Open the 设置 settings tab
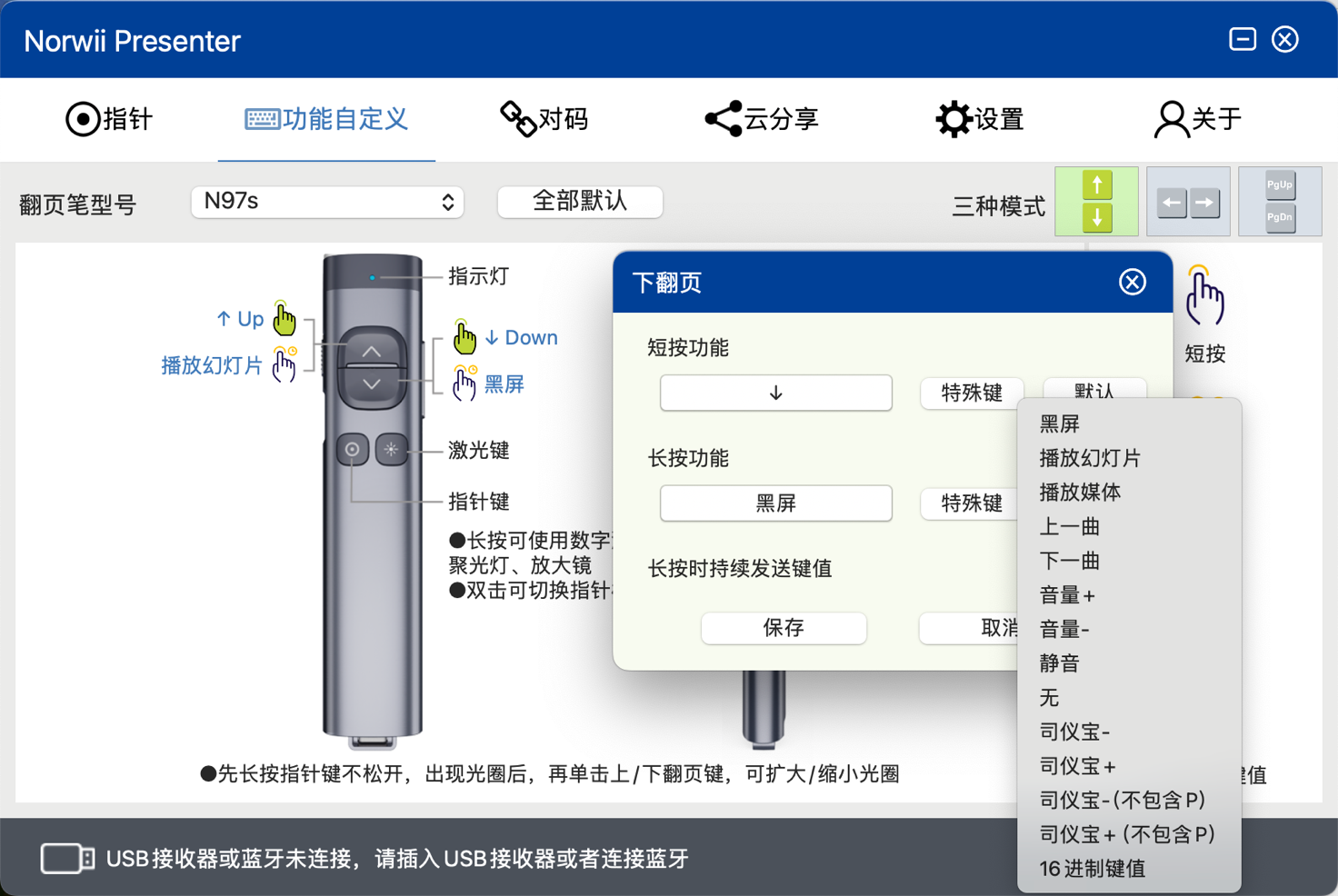 [980, 119]
